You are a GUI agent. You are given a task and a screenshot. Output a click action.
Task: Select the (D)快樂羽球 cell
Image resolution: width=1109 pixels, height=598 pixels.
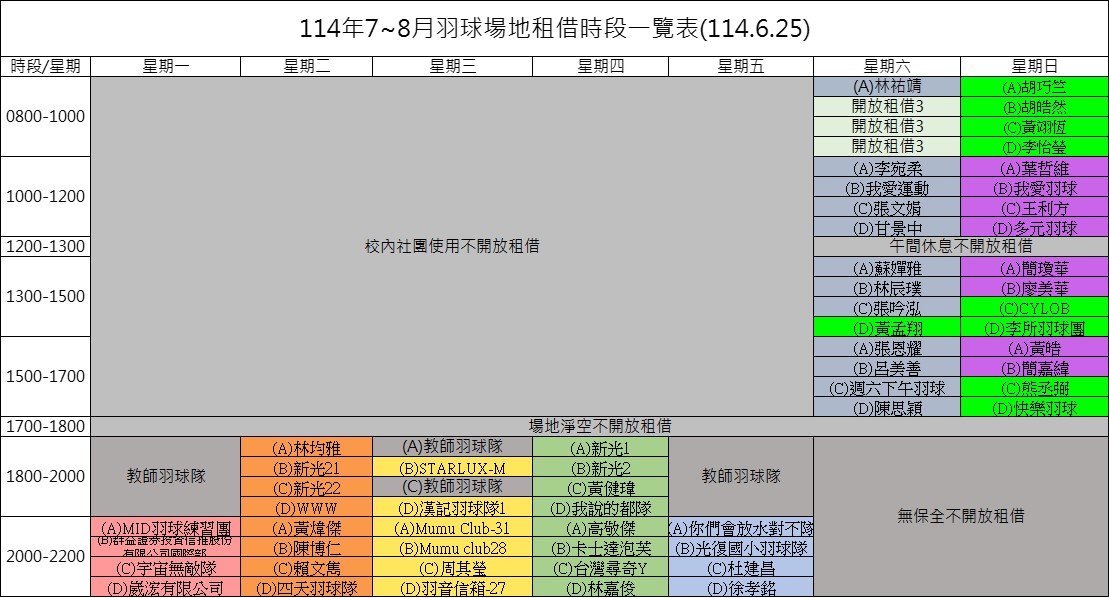[x=1034, y=407]
